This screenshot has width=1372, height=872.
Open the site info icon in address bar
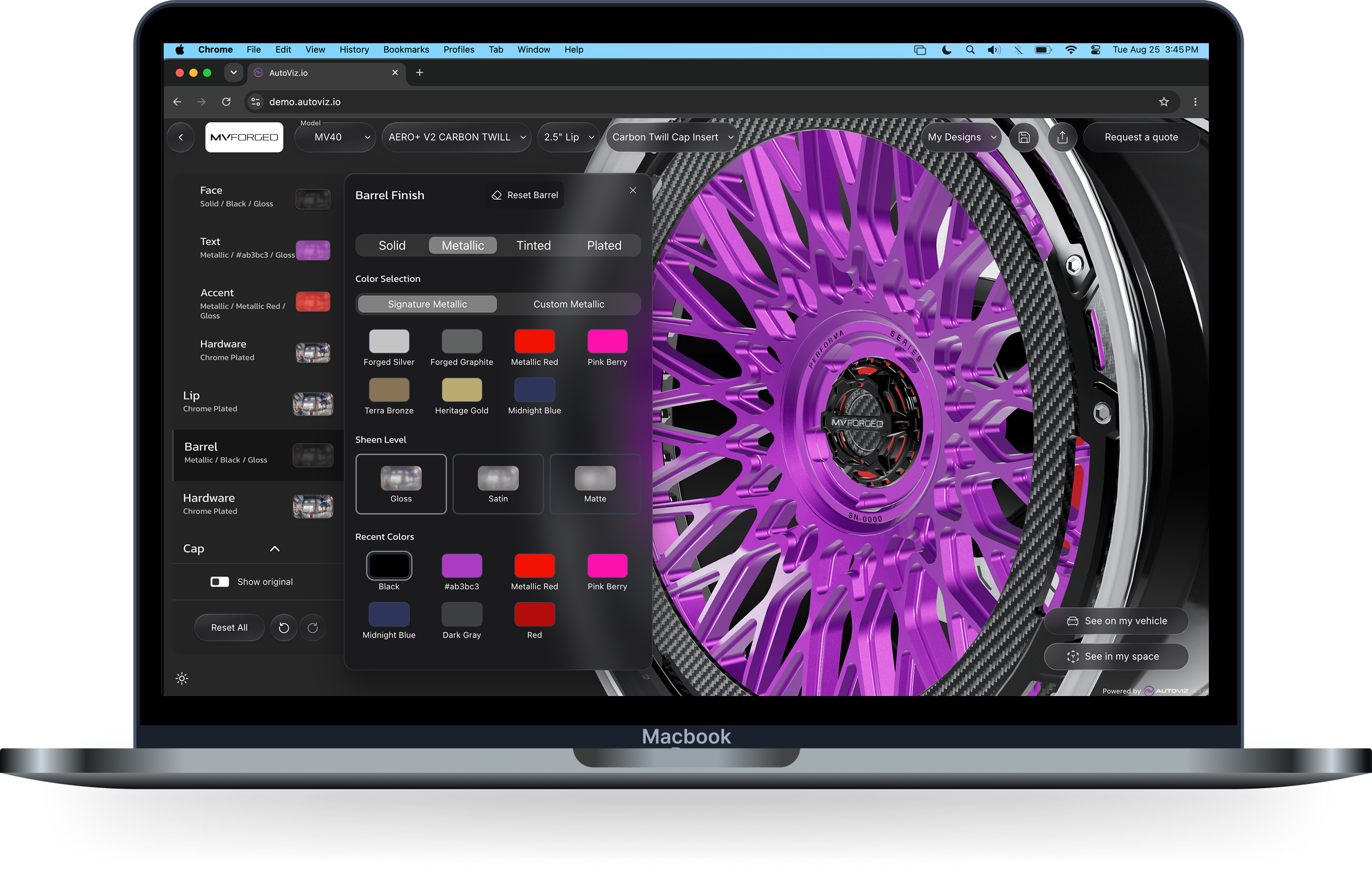pyautogui.click(x=256, y=102)
